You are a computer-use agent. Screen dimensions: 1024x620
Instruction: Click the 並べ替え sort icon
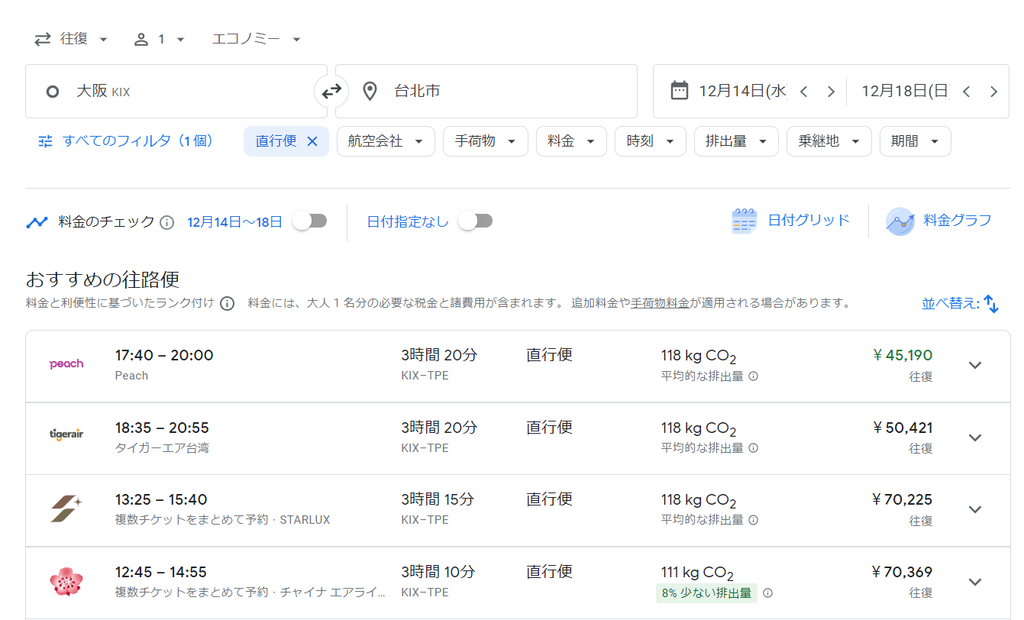tap(990, 303)
